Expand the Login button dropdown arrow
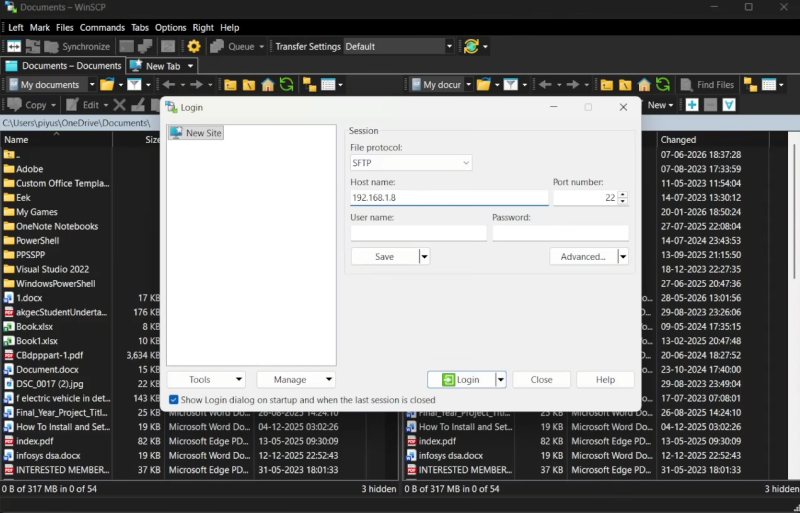Image resolution: width=800 pixels, height=513 pixels. (501, 379)
